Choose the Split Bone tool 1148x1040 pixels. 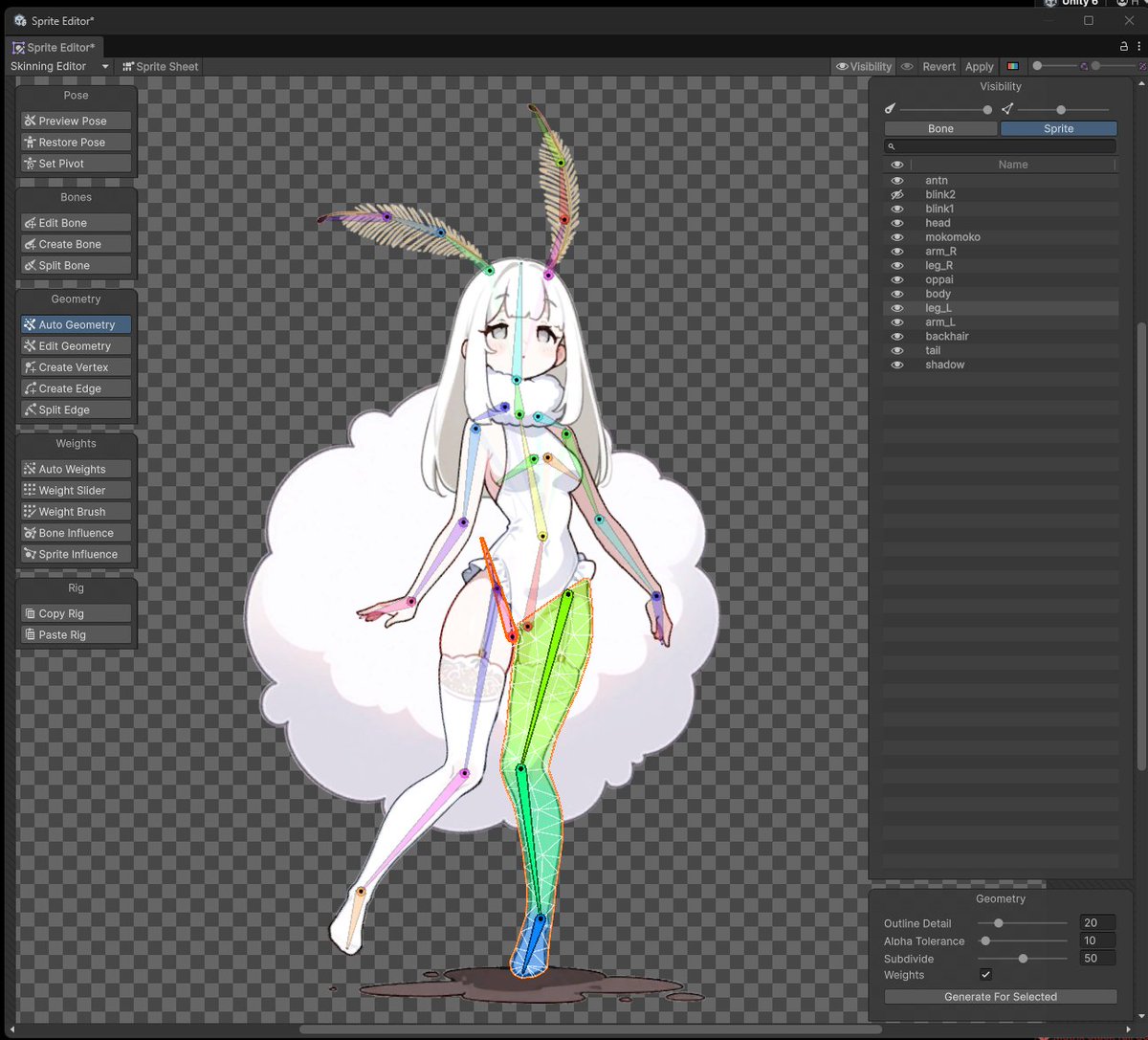tap(77, 265)
